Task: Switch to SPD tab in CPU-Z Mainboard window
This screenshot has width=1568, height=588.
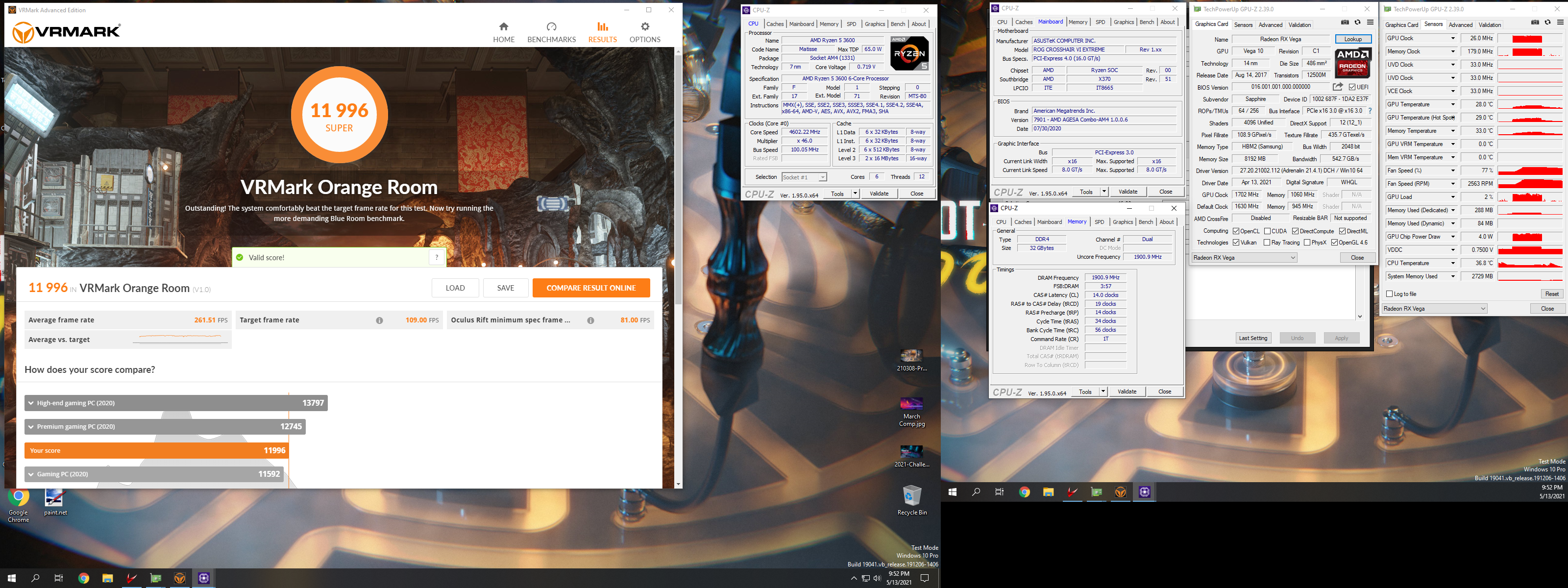Action: coord(1100,22)
